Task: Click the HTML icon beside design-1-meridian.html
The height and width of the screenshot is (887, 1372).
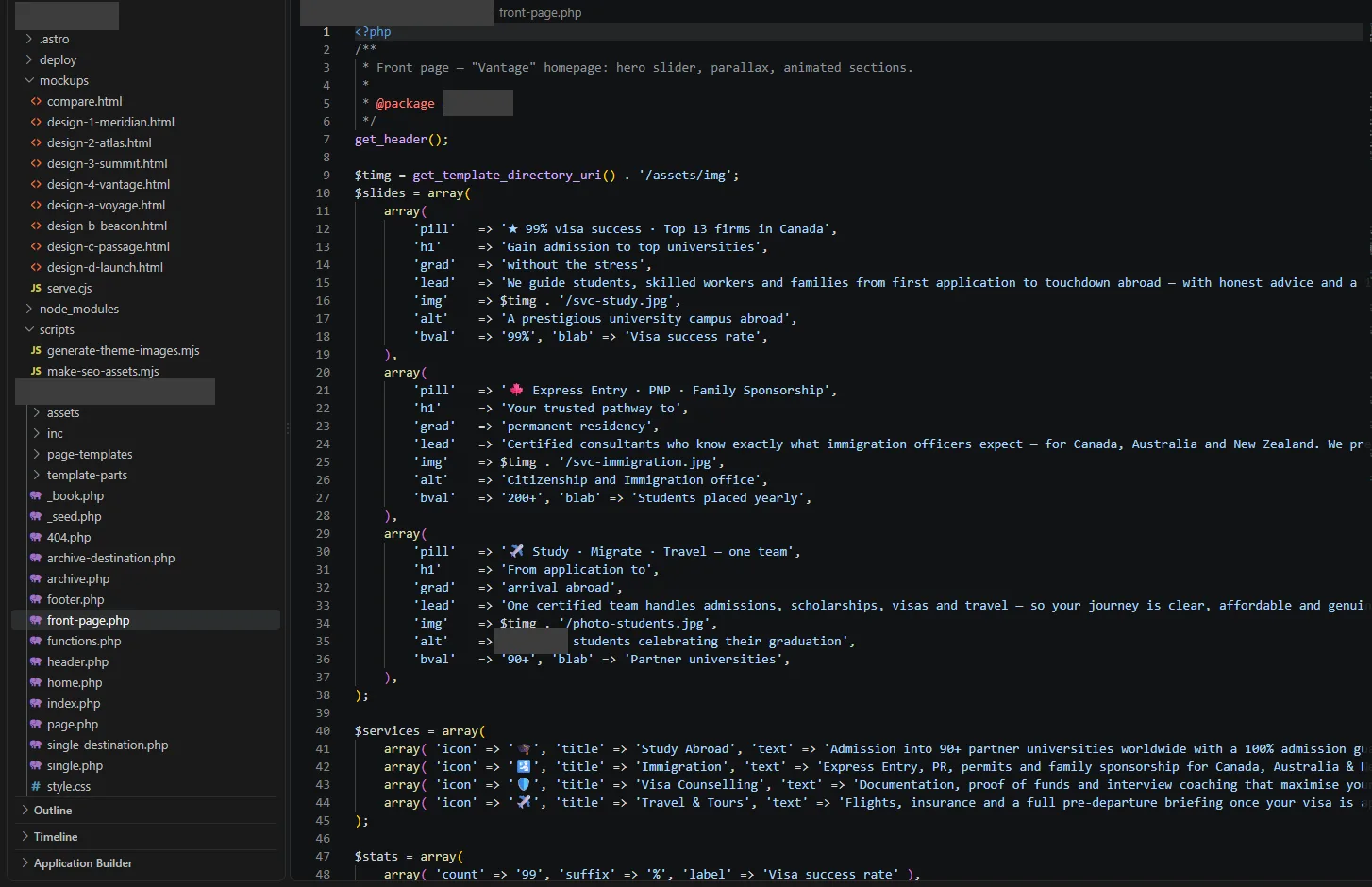Action: (x=36, y=122)
